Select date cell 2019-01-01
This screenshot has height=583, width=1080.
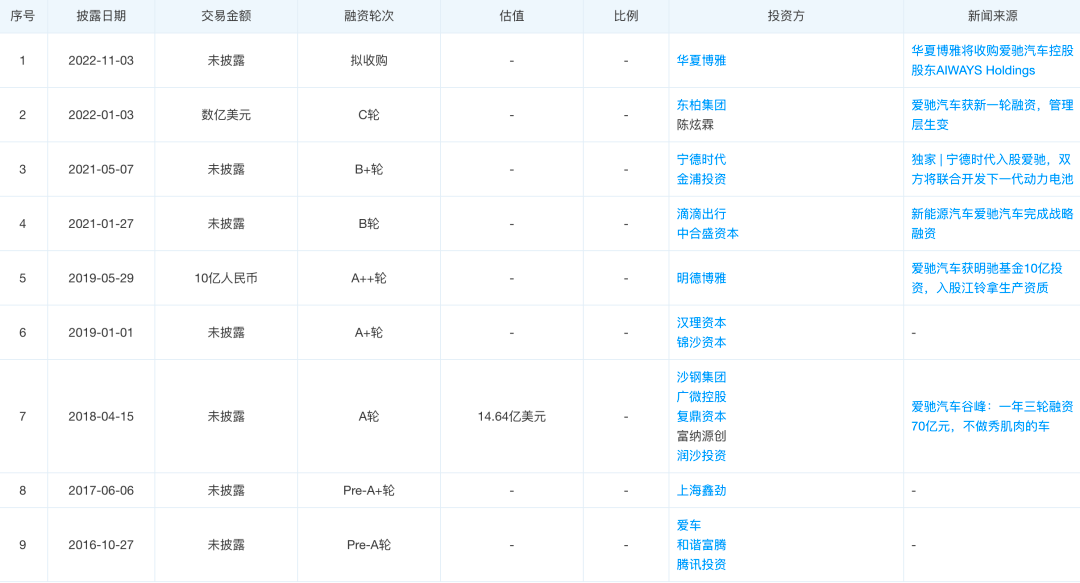[x=101, y=333]
